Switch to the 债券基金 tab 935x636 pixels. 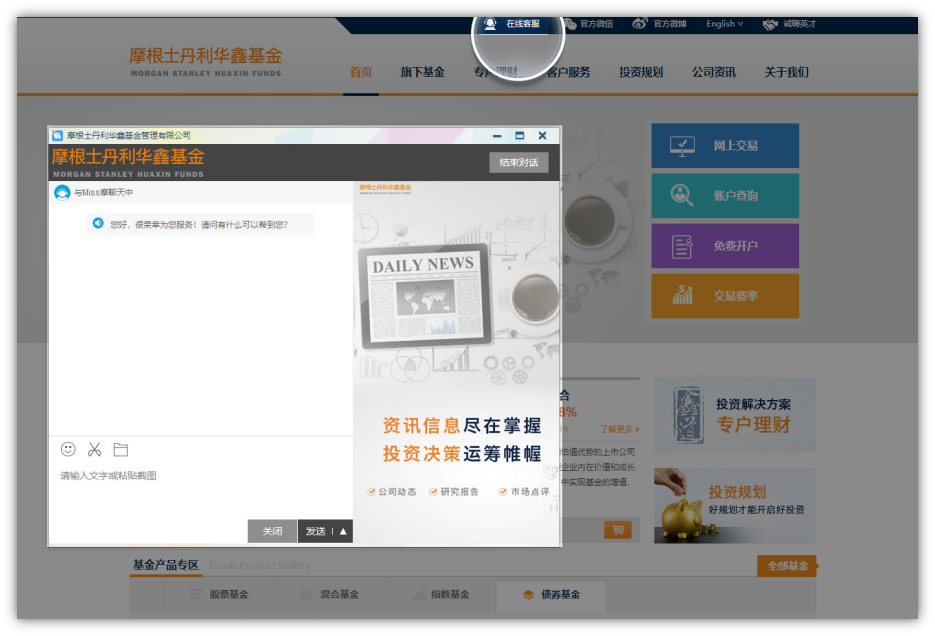click(x=552, y=594)
